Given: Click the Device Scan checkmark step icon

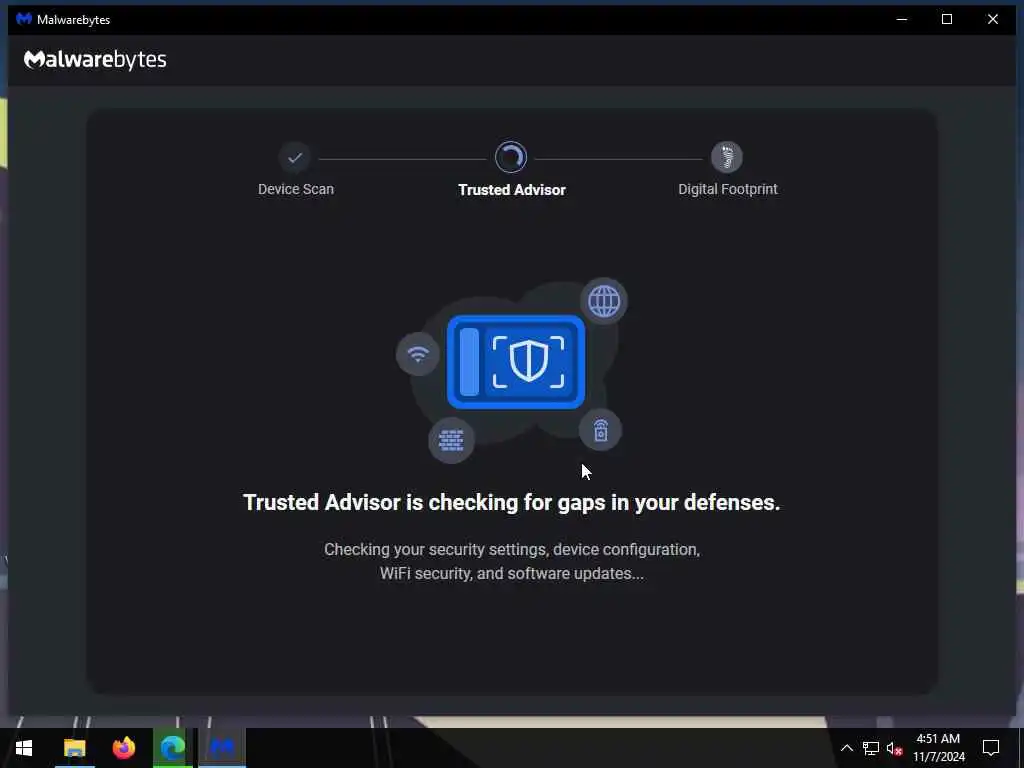Looking at the screenshot, I should click(x=295, y=157).
